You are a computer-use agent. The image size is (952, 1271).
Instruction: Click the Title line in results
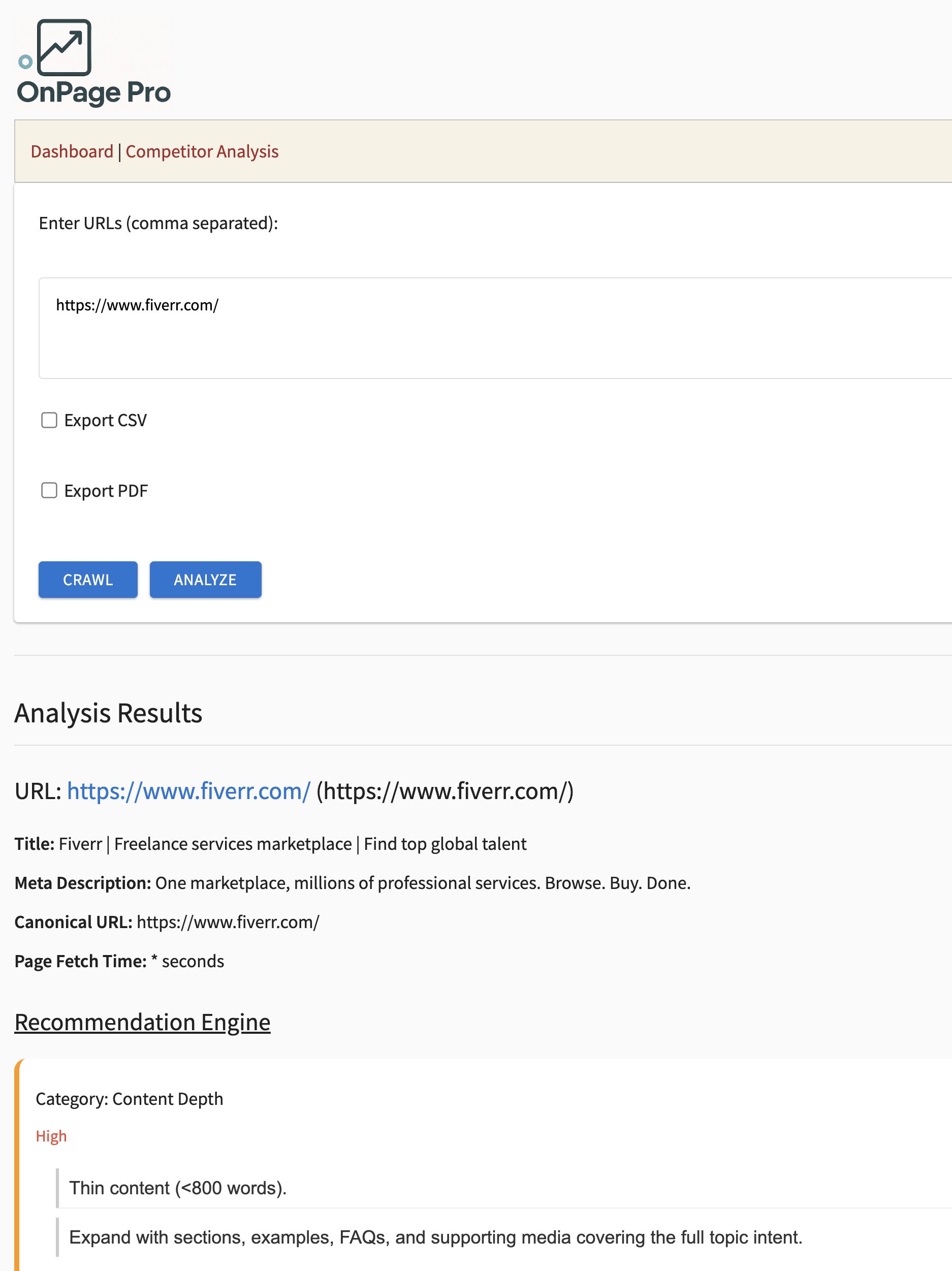pyautogui.click(x=270, y=844)
